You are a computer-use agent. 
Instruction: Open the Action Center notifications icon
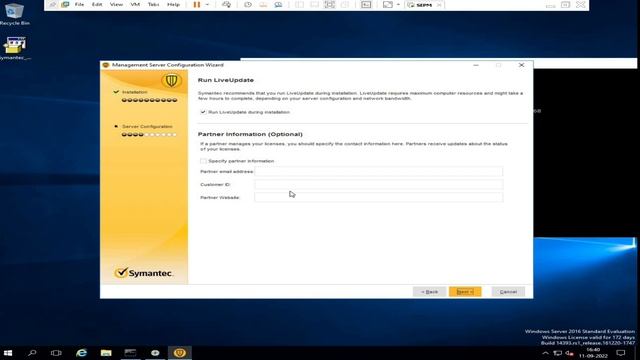[x=621, y=353]
